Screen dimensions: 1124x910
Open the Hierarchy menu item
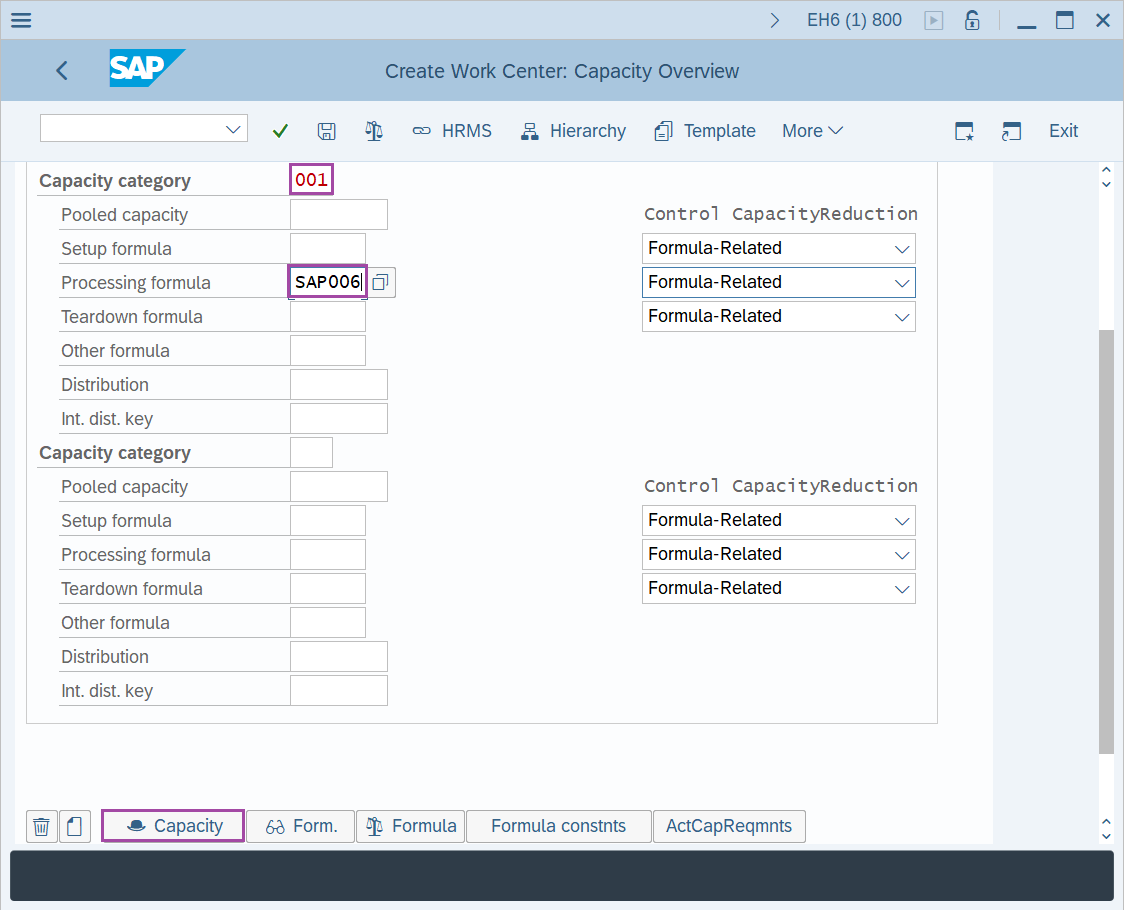coord(573,131)
